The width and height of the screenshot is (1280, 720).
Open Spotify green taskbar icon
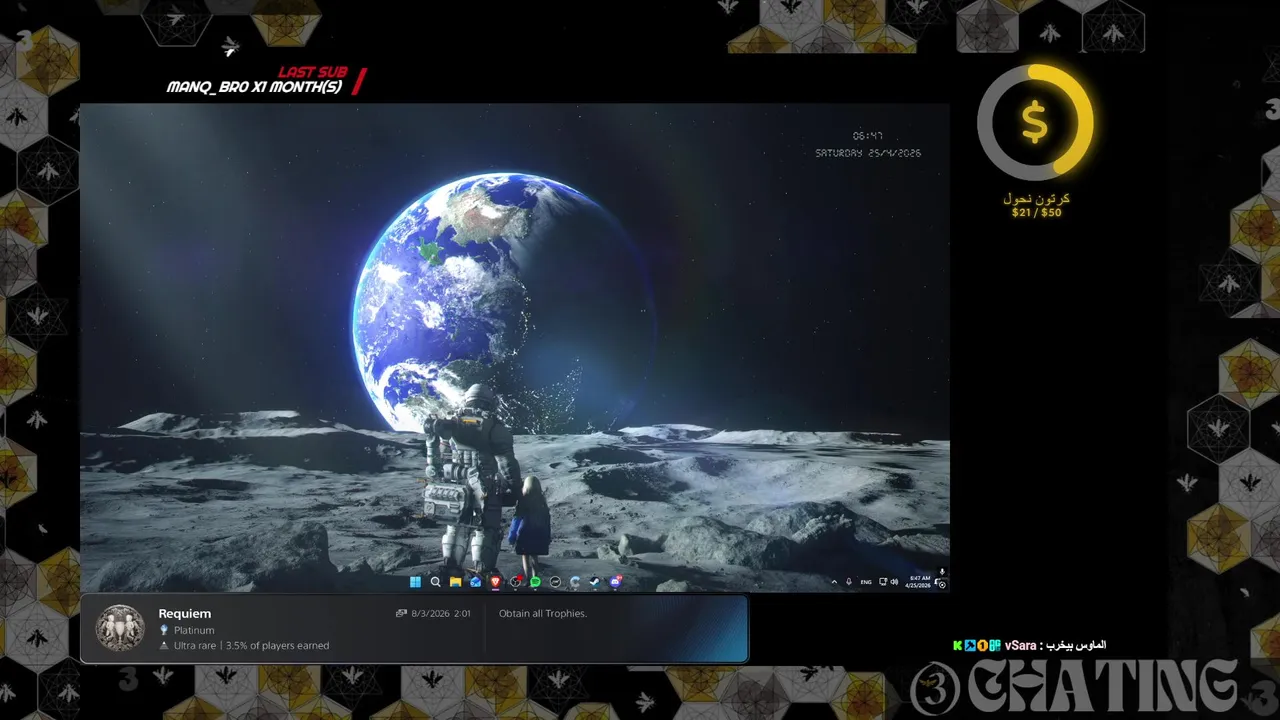click(x=535, y=581)
